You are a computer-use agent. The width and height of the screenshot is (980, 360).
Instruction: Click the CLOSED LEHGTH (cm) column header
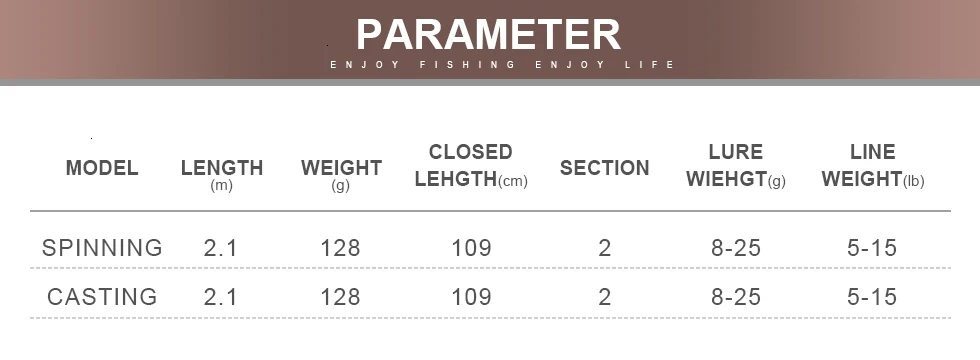(471, 166)
